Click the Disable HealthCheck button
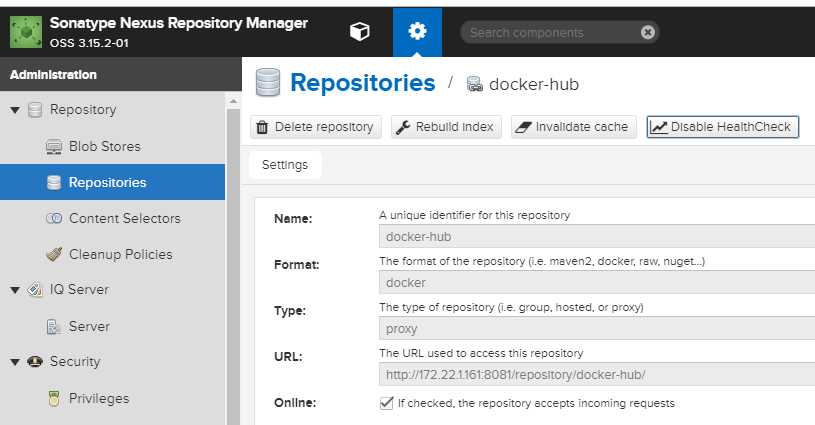Viewport: 815px width, 425px height. (x=722, y=127)
